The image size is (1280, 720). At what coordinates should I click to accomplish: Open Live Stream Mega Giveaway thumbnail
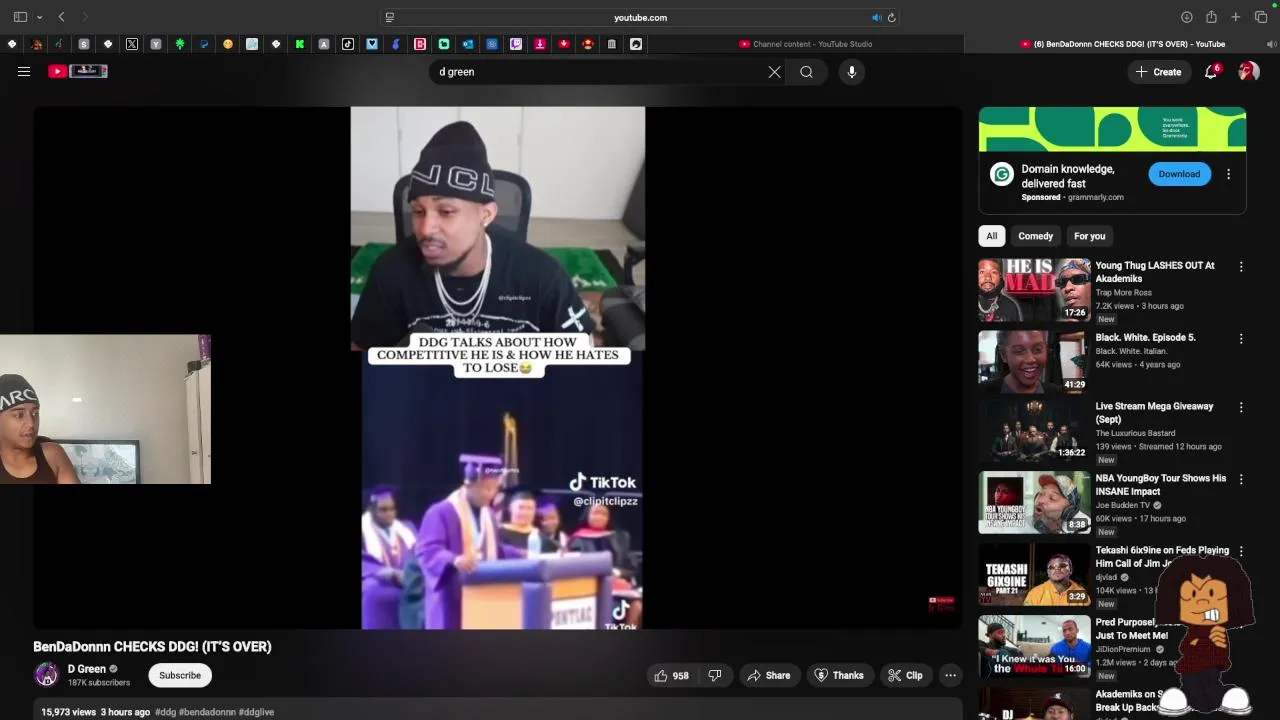(1034, 431)
